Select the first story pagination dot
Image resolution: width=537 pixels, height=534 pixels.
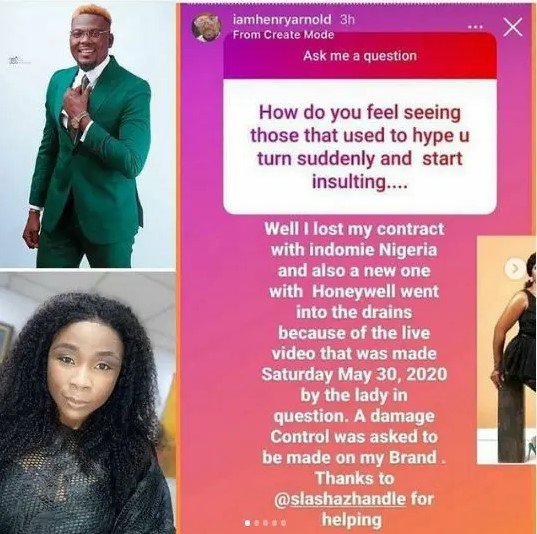coord(248,523)
